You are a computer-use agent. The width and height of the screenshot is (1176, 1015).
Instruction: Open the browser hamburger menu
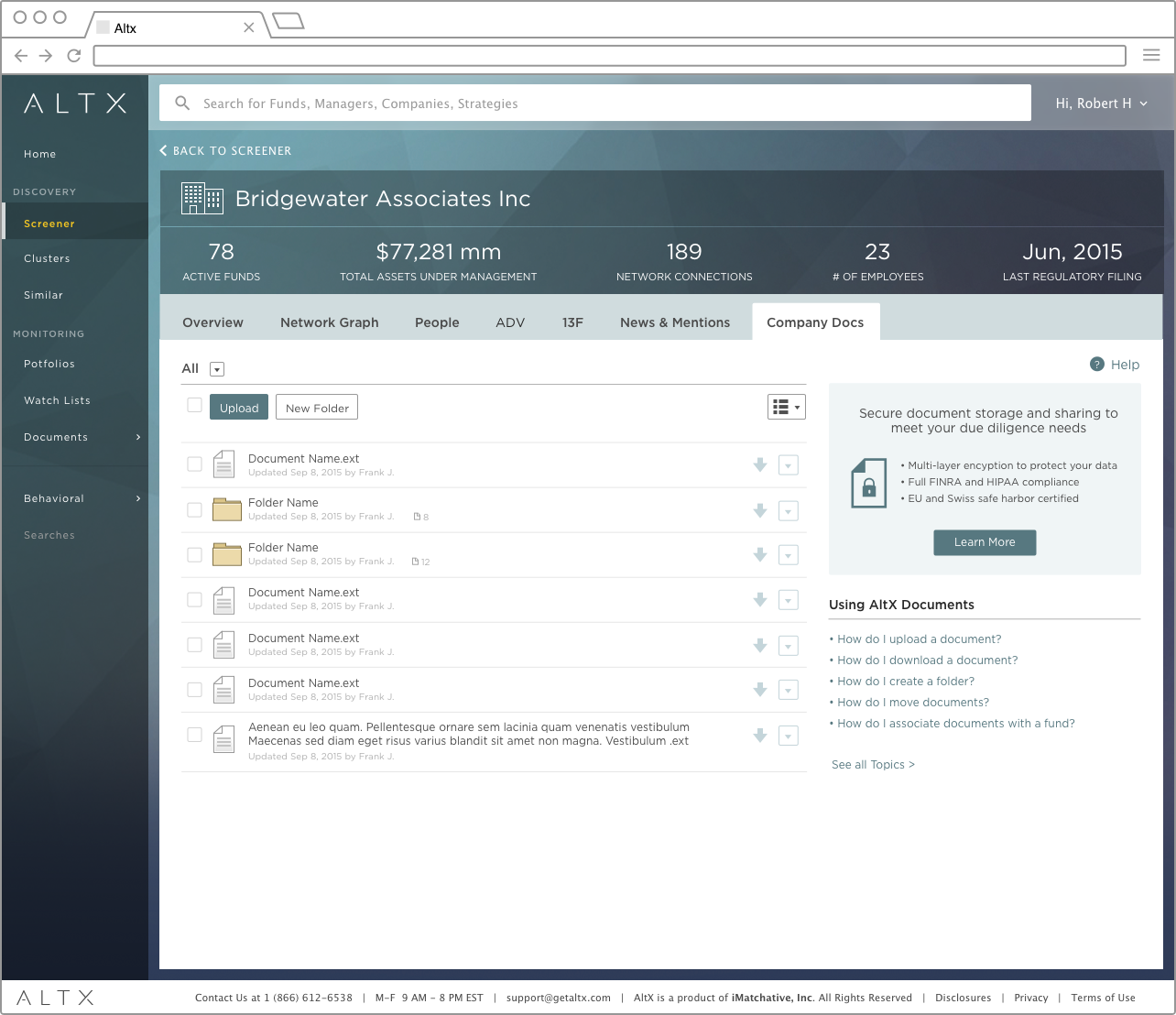[1151, 55]
